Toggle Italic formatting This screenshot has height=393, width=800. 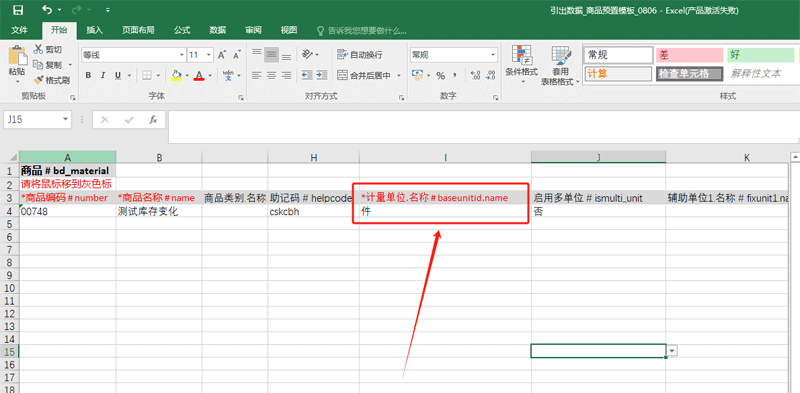(103, 76)
